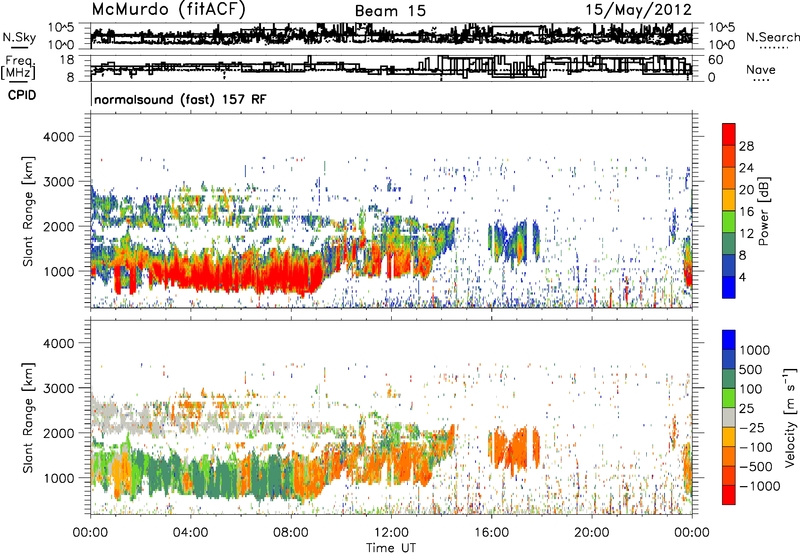Click the red top of power colorbar
This screenshot has height=554, width=800.
[729, 134]
